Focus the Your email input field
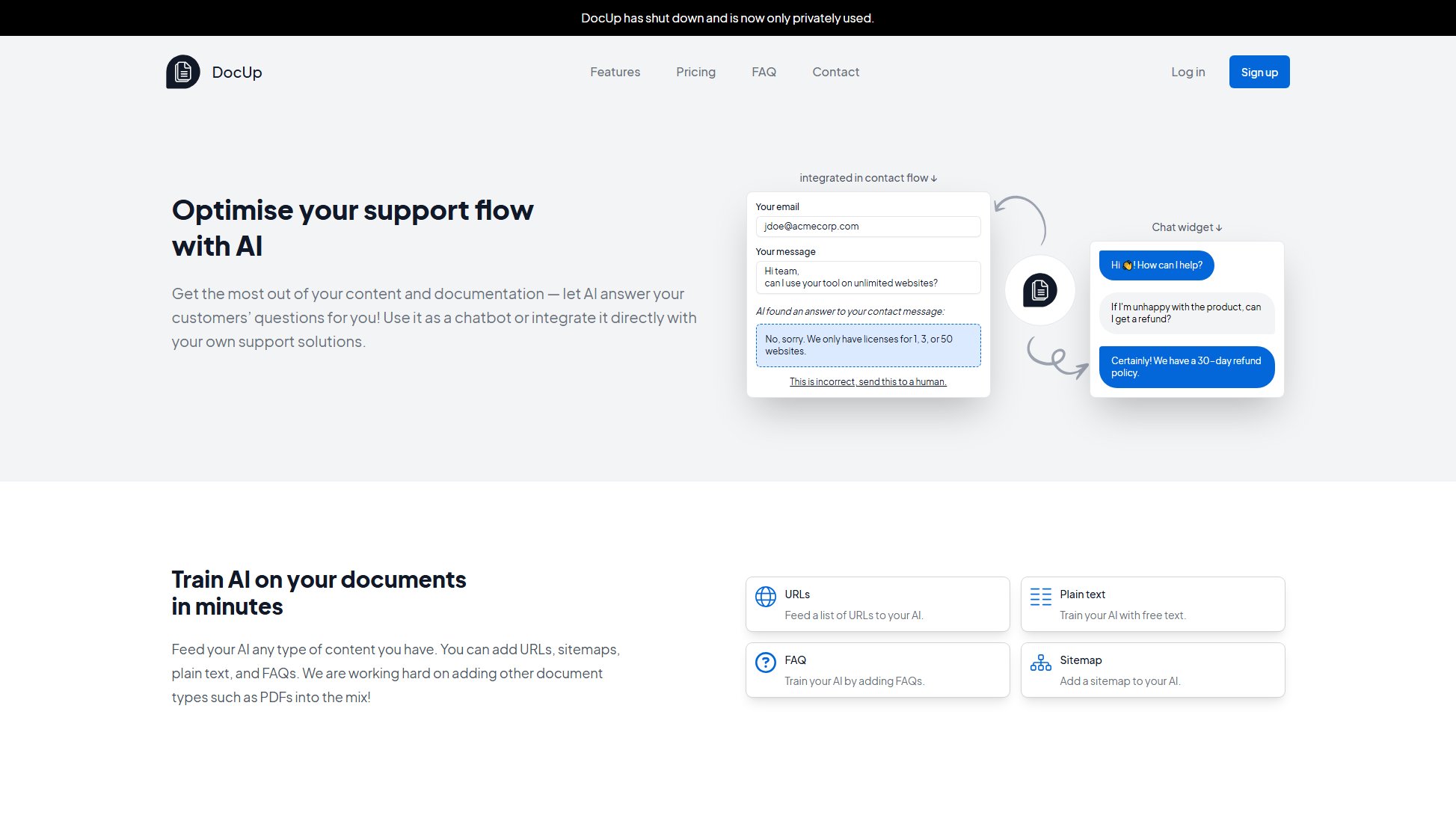 (x=867, y=227)
